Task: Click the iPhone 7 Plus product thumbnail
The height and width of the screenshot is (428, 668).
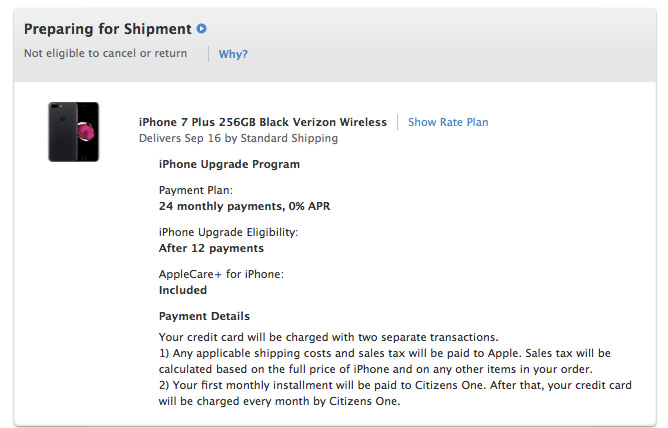Action: tap(74, 131)
